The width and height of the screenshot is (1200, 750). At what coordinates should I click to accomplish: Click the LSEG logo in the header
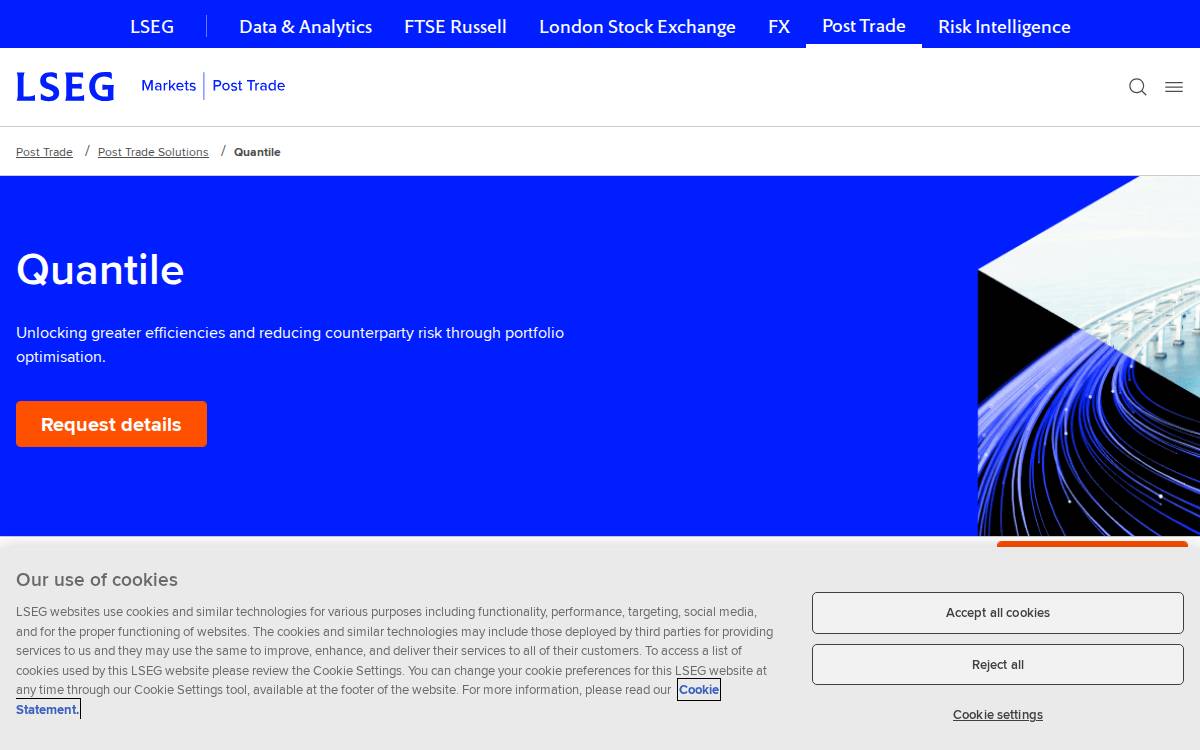click(x=65, y=87)
